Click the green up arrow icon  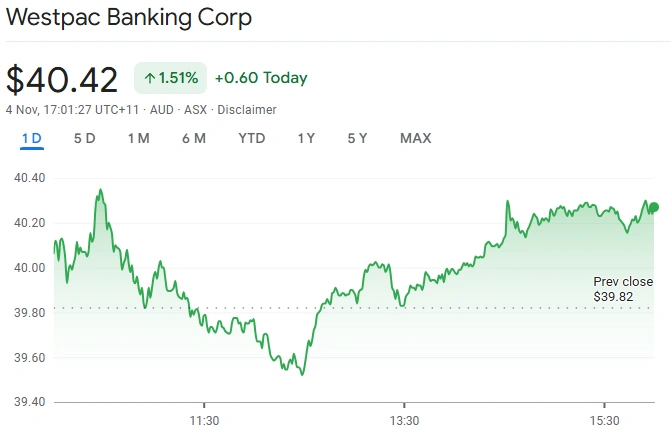point(149,78)
